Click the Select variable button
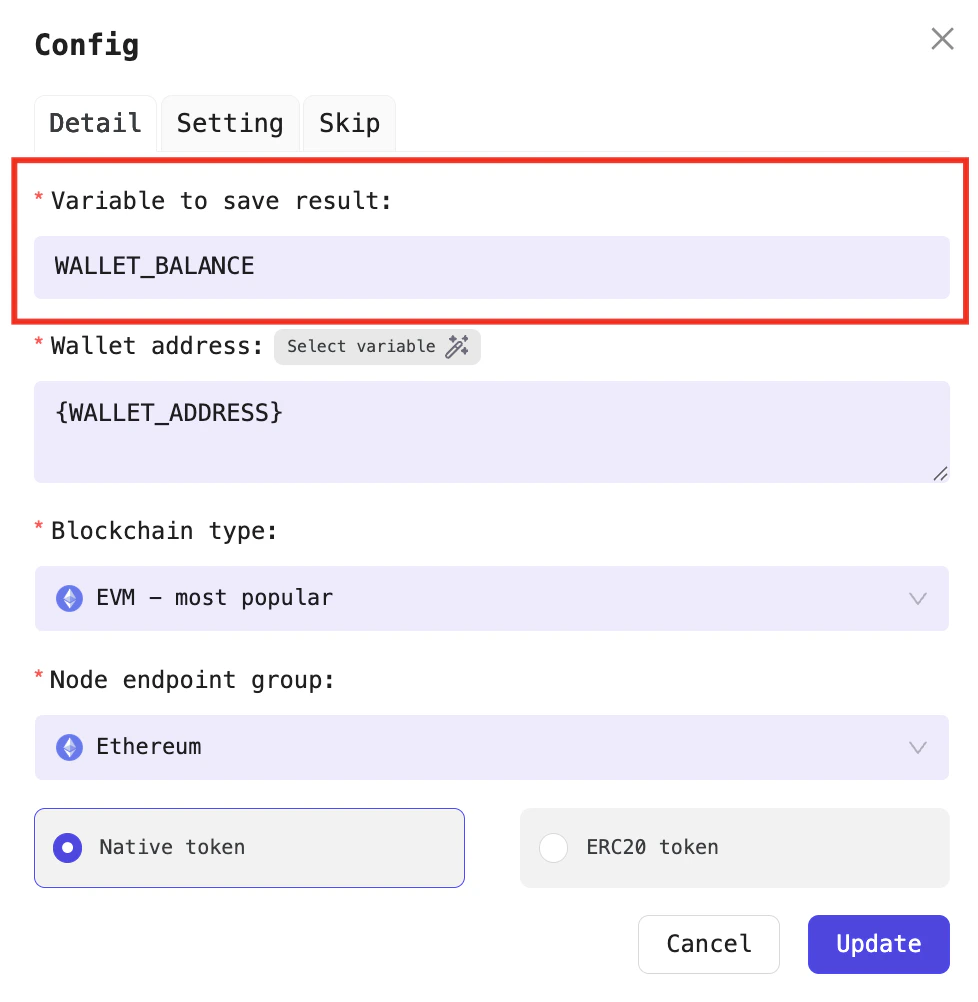Image resolution: width=978 pixels, height=1002 pixels. click(377, 346)
